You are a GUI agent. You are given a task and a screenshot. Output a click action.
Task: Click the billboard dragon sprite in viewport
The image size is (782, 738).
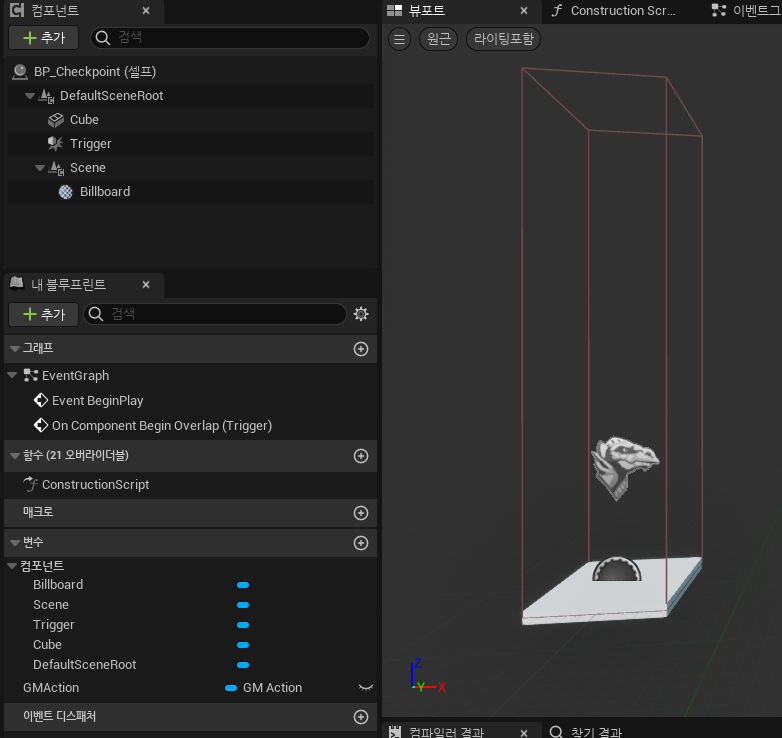(x=624, y=466)
